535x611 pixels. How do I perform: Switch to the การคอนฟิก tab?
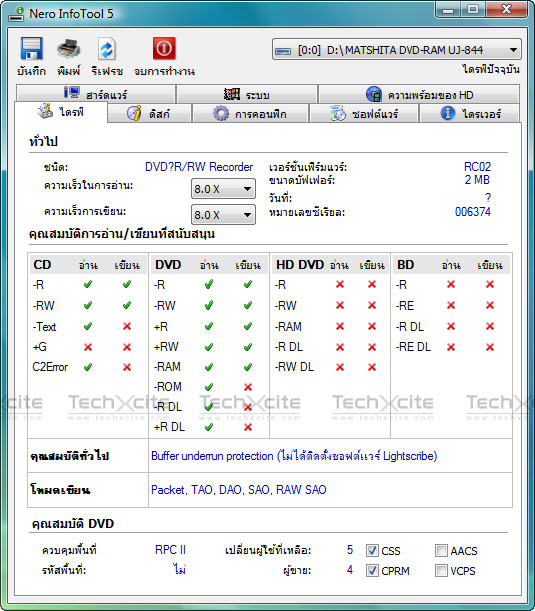point(250,113)
